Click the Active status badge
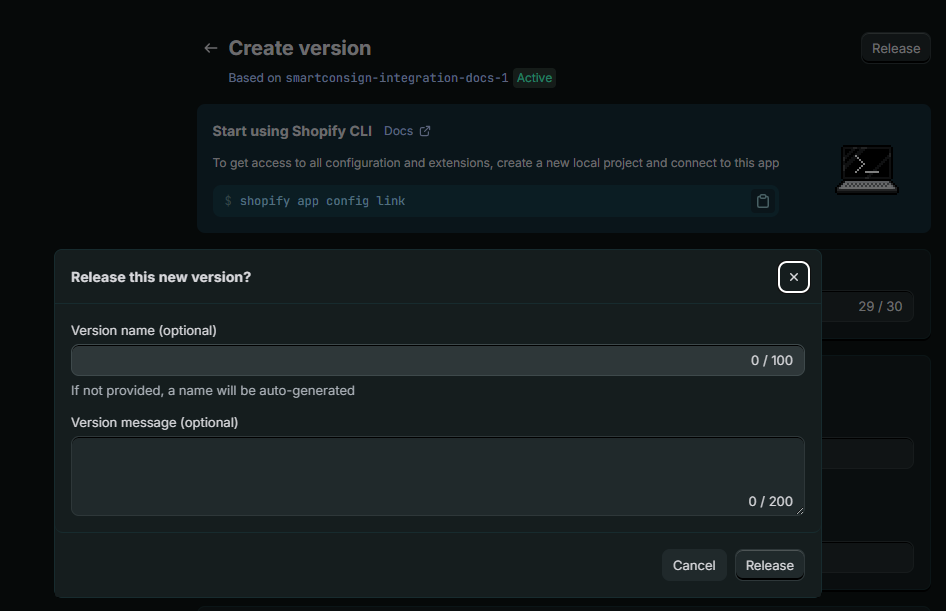This screenshot has height=611, width=946. (534, 78)
